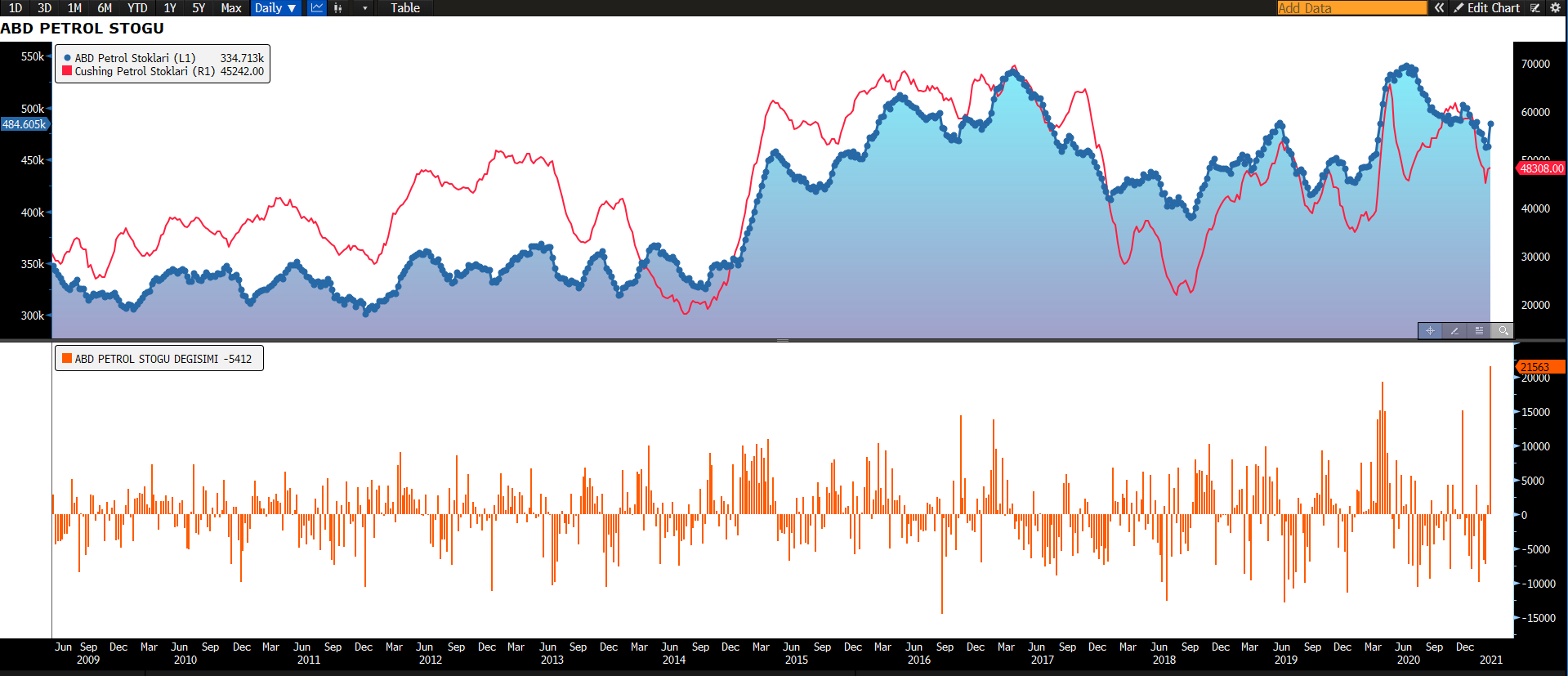Click the 550k left axis label

(33, 56)
